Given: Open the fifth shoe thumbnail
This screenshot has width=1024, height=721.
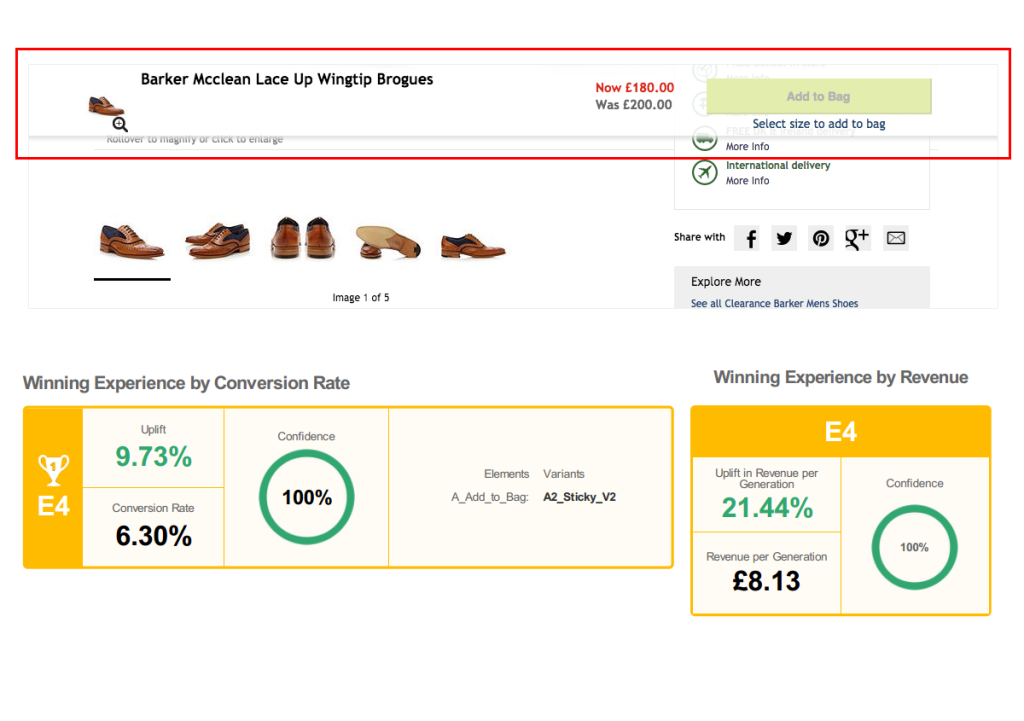Looking at the screenshot, I should [x=474, y=243].
